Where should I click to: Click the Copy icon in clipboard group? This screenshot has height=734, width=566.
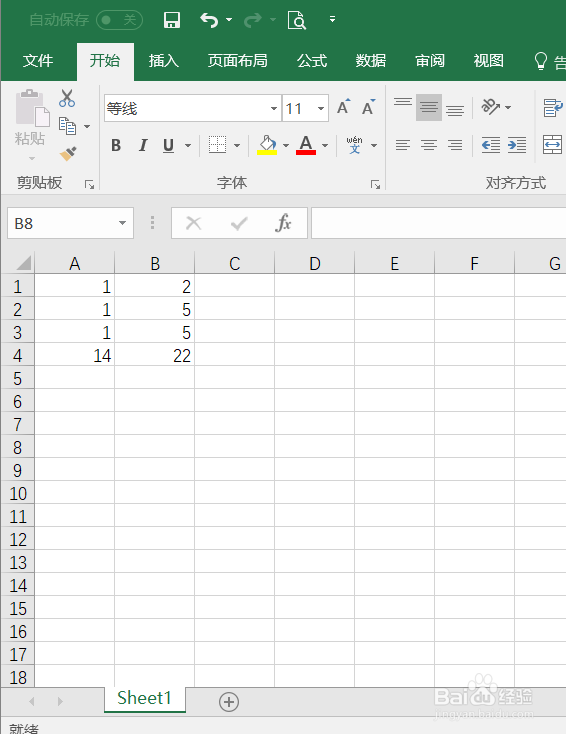[x=67, y=126]
